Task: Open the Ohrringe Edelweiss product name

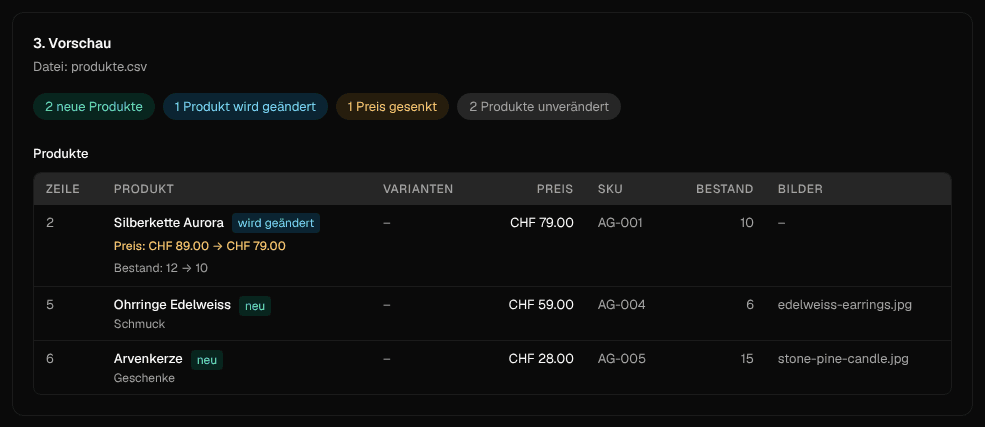Action: (172, 305)
